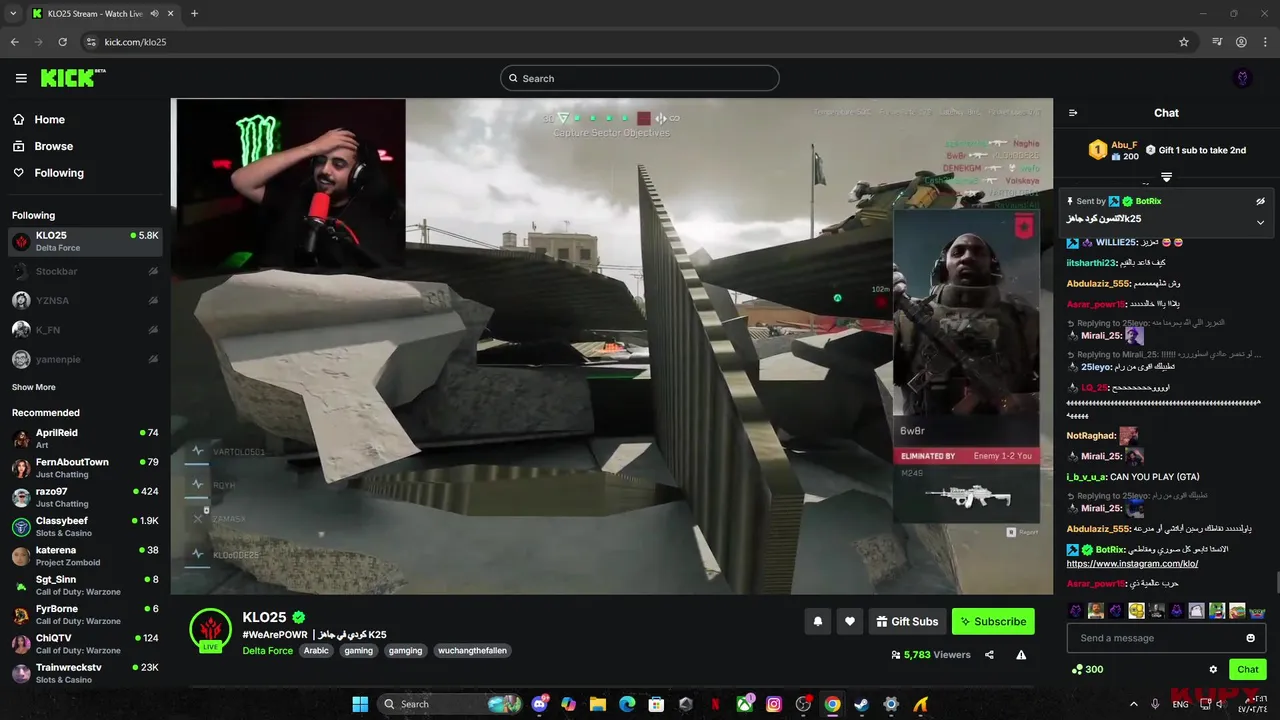Reload the page with browser refresh button
The image size is (1280, 720).
(62, 42)
